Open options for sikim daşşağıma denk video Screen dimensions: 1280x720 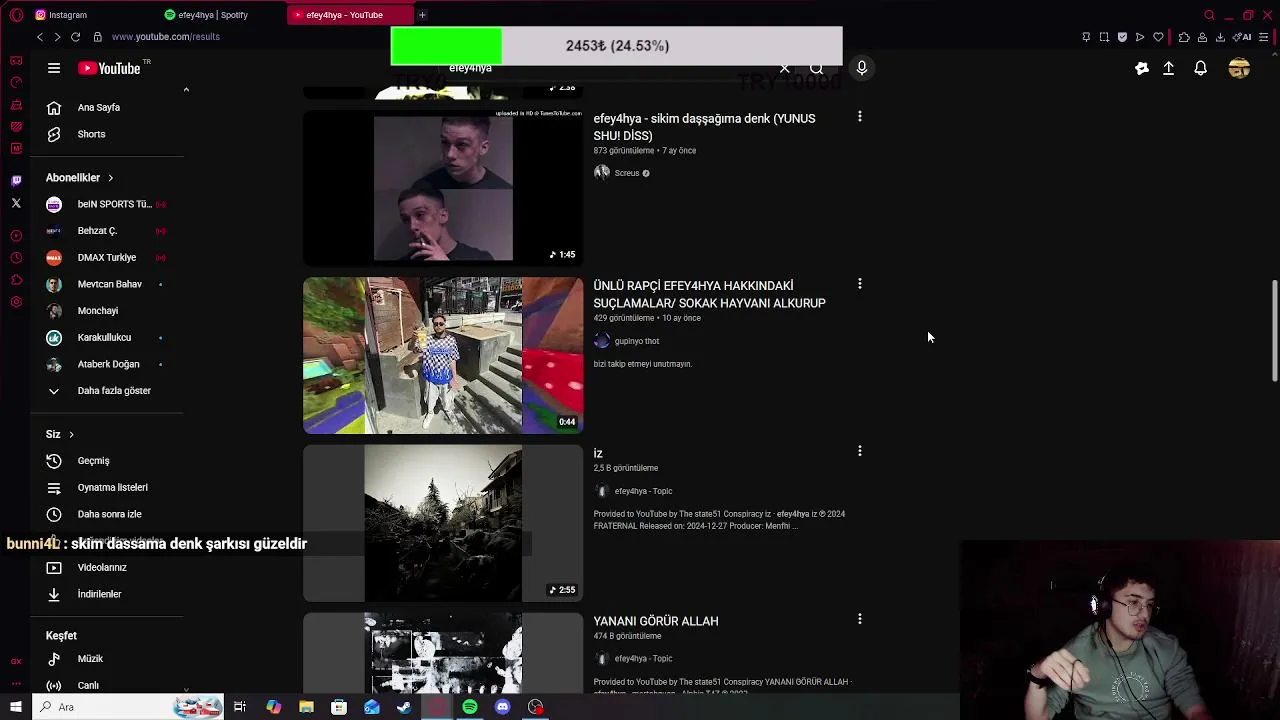[859, 117]
